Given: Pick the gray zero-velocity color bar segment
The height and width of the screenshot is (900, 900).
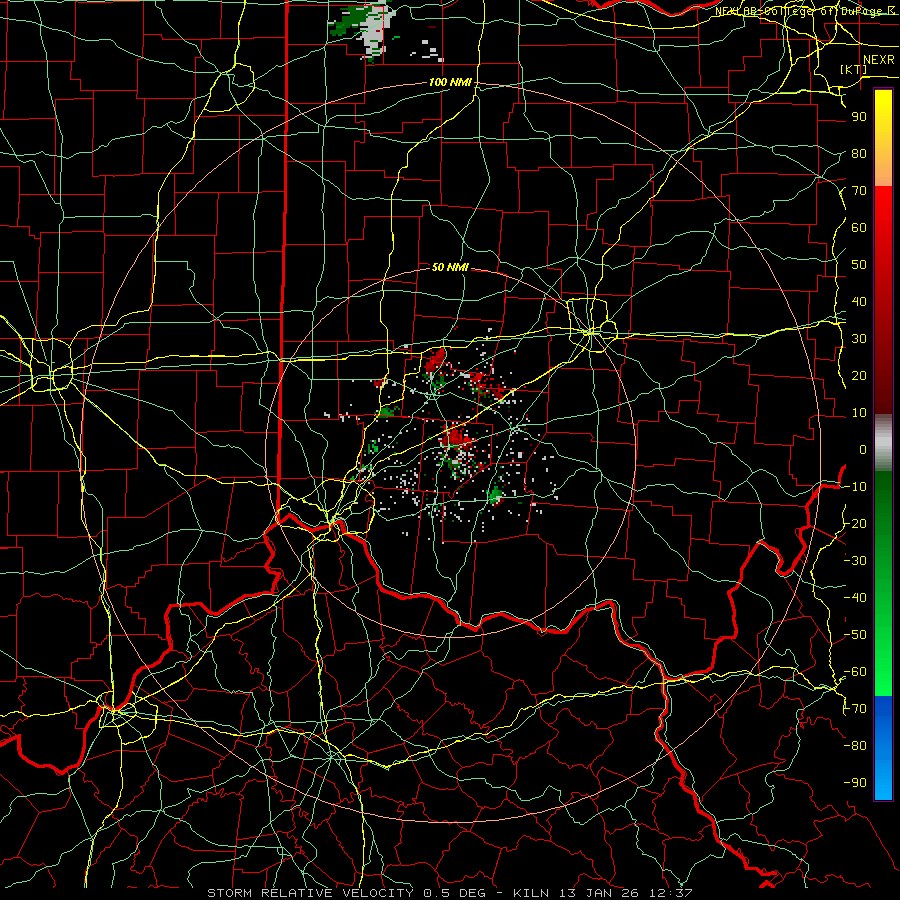Looking at the screenshot, I should (x=883, y=443).
